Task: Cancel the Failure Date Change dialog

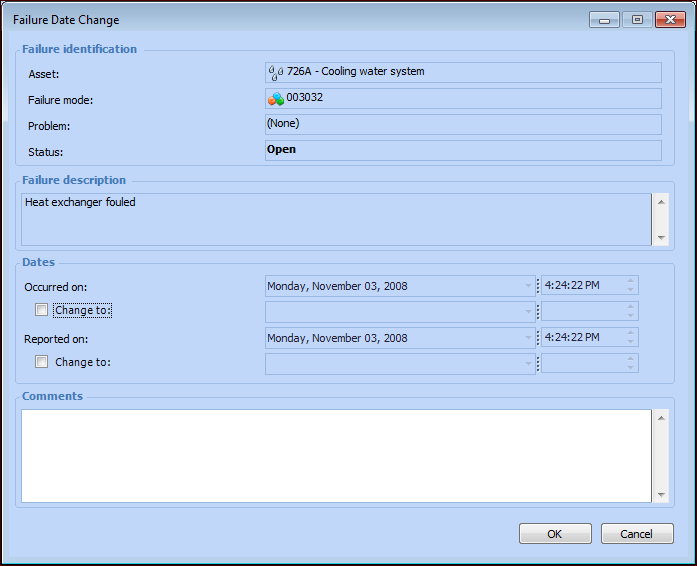Action: tap(637, 534)
